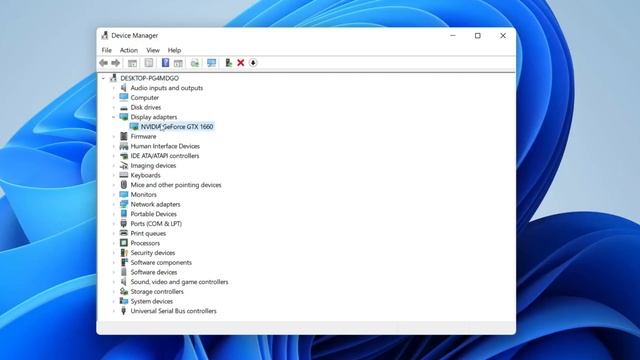Click the Audio inputs and outputs speaker icon
The height and width of the screenshot is (360, 640).
(124, 88)
